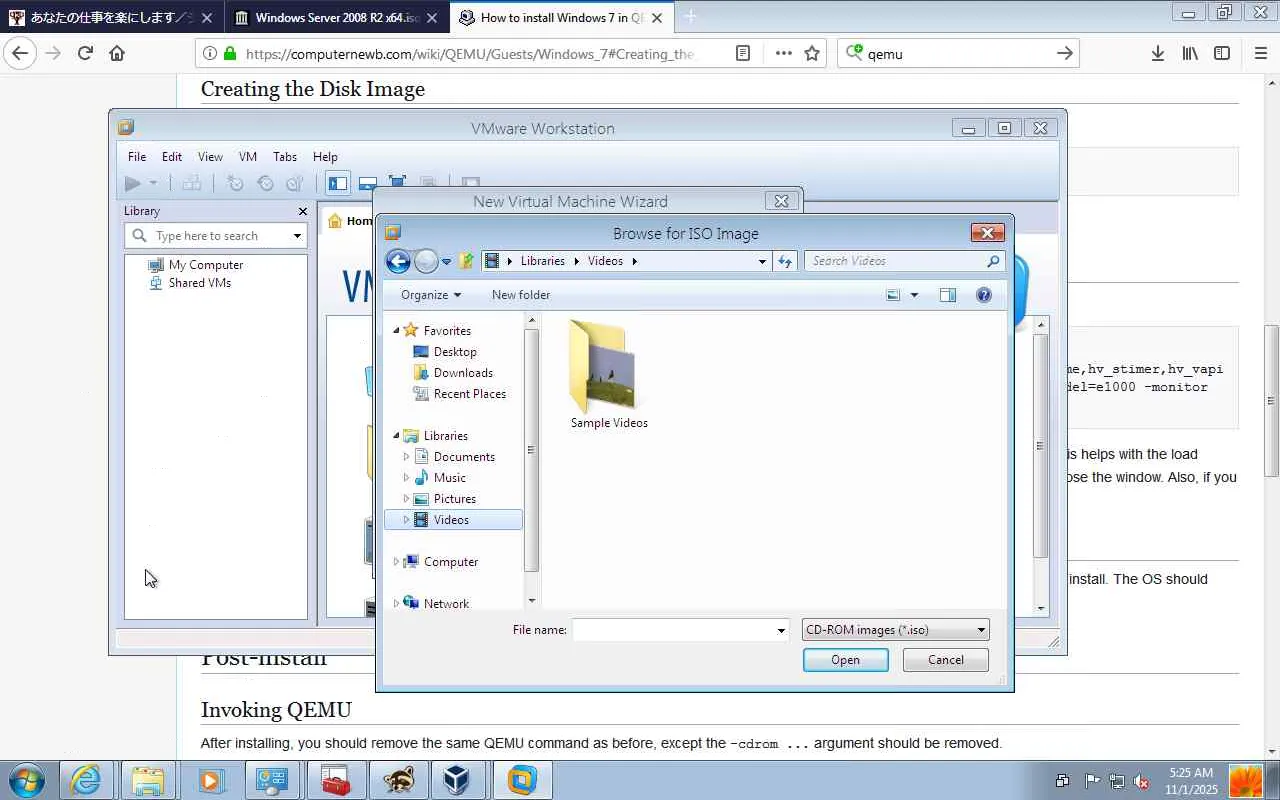The height and width of the screenshot is (800, 1280).
Task: Open snapshot manager icon in VMware toolbar
Action: [295, 183]
